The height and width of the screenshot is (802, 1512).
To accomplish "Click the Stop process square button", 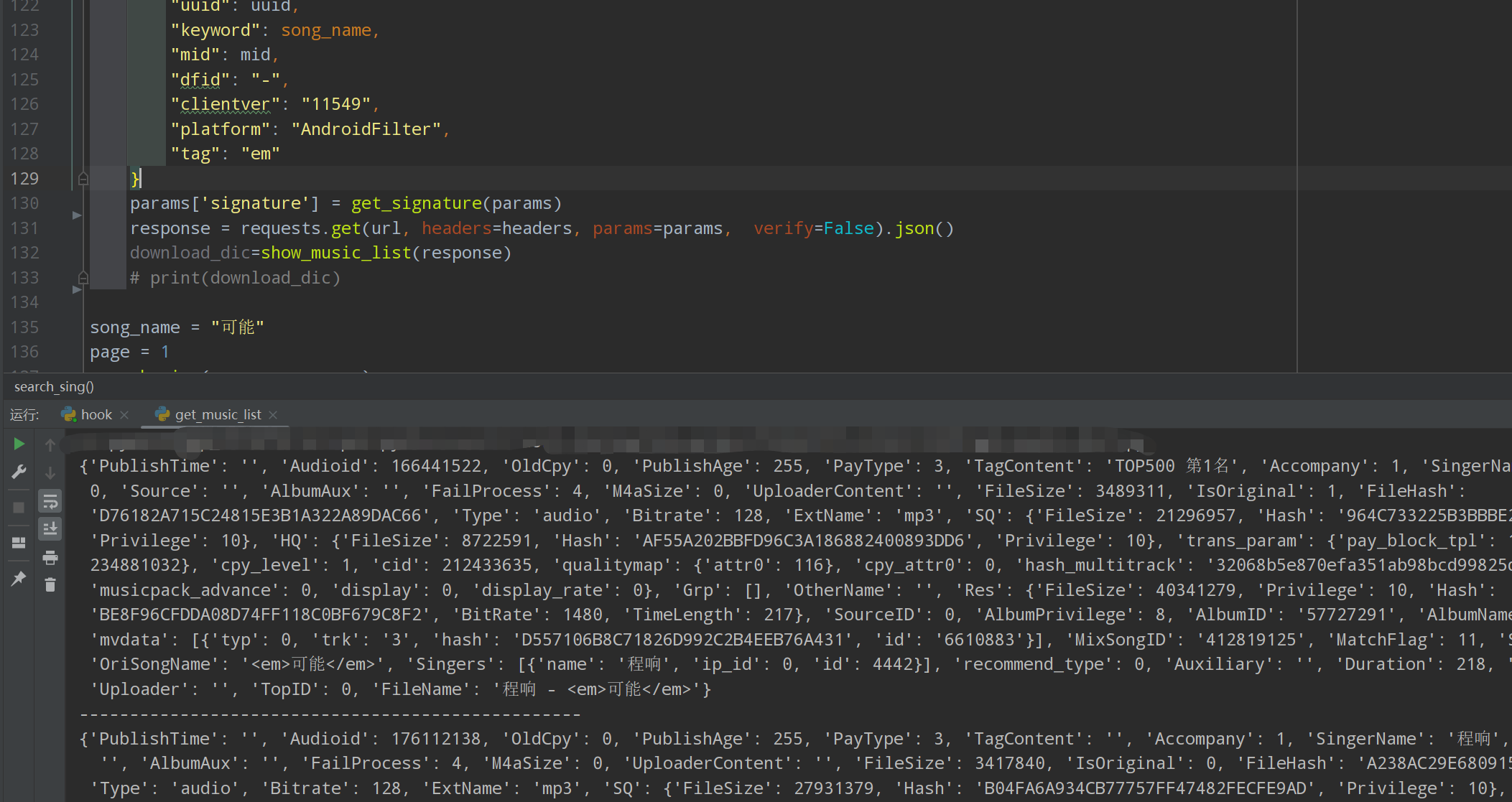I will [19, 508].
